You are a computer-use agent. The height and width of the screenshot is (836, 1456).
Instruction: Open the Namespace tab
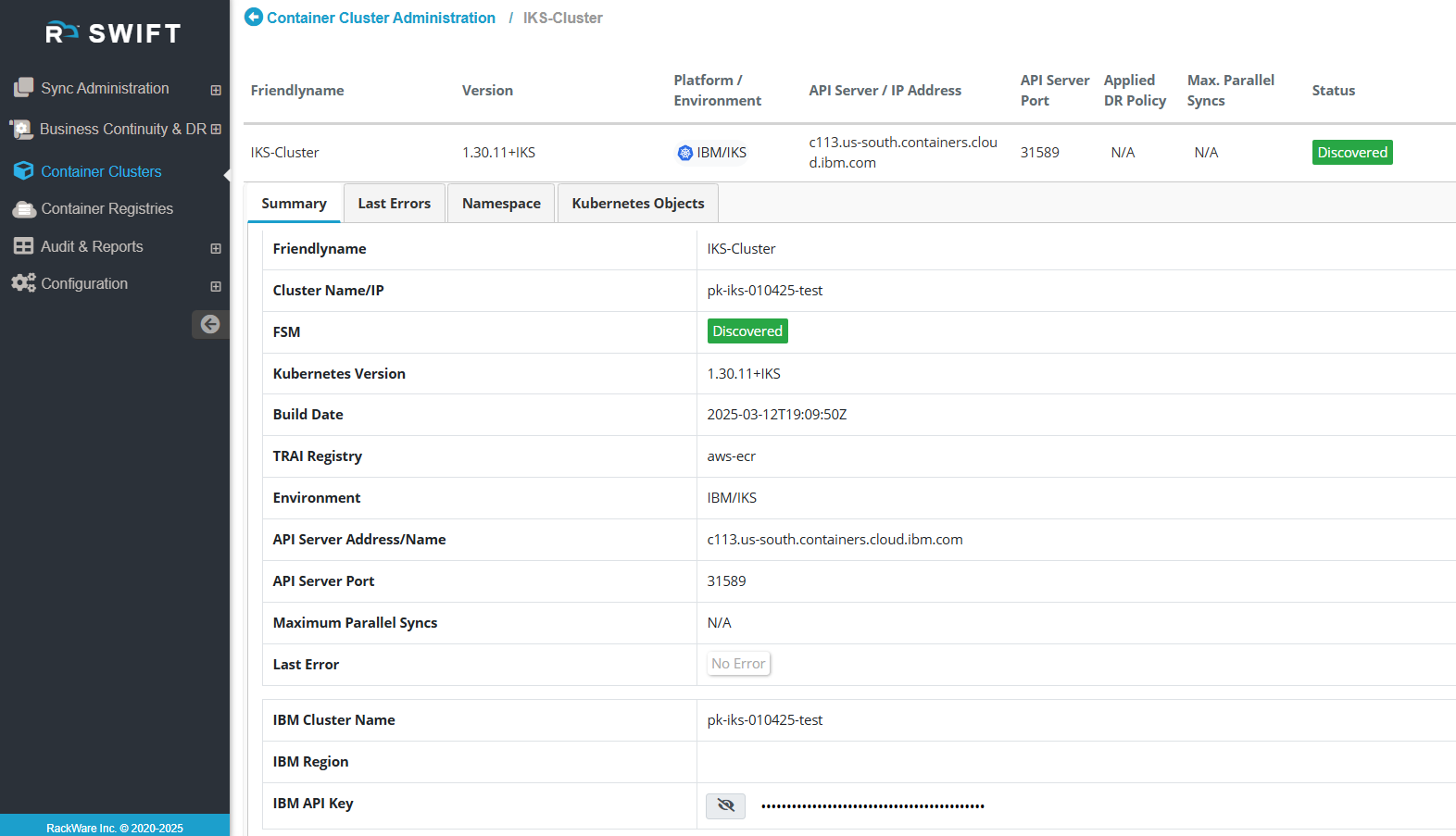(501, 203)
